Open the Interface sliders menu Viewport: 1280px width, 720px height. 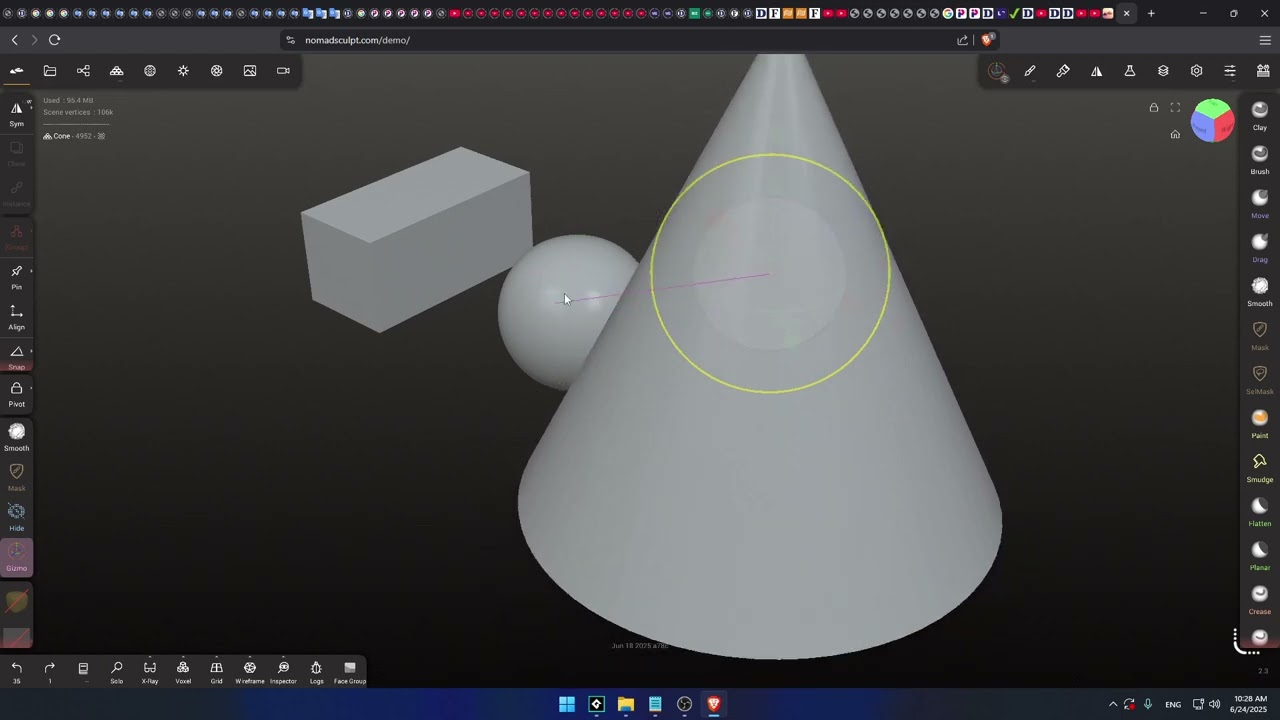pos(1230,71)
